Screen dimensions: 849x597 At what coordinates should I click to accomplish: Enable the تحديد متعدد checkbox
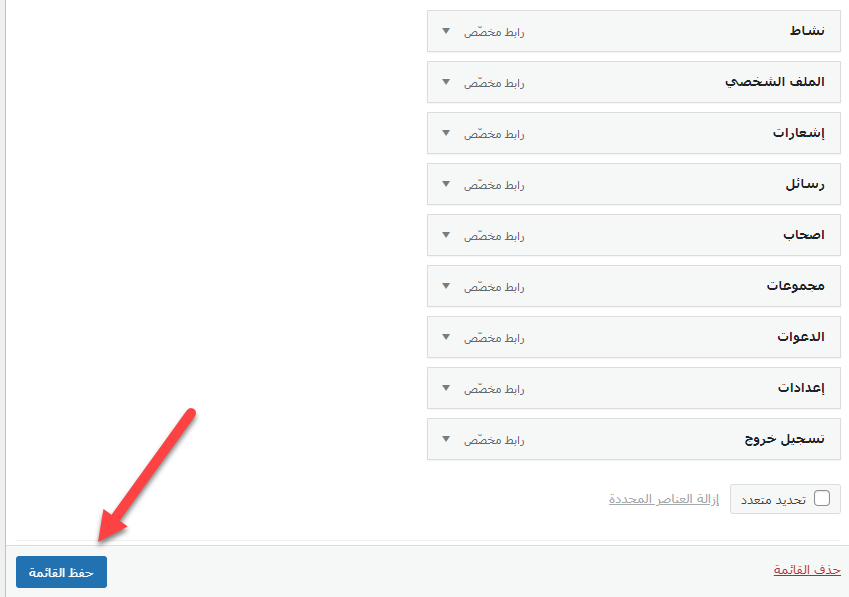[x=821, y=498]
